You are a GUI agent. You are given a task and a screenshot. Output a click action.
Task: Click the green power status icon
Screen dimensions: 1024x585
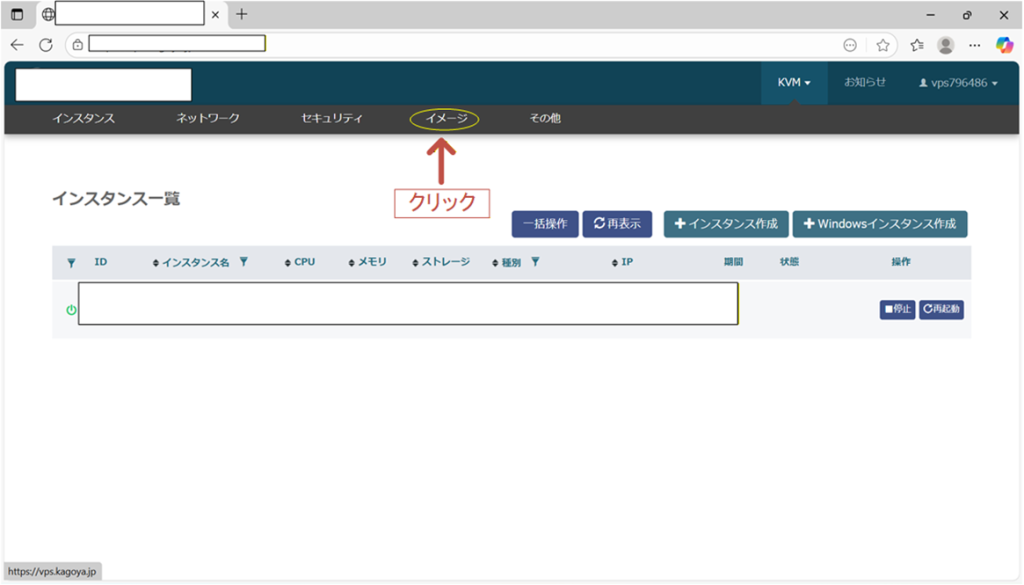coord(71,310)
